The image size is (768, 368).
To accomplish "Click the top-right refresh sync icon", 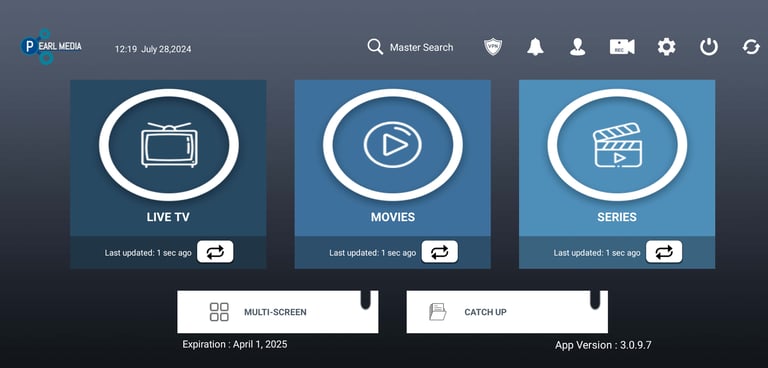I will [x=751, y=47].
